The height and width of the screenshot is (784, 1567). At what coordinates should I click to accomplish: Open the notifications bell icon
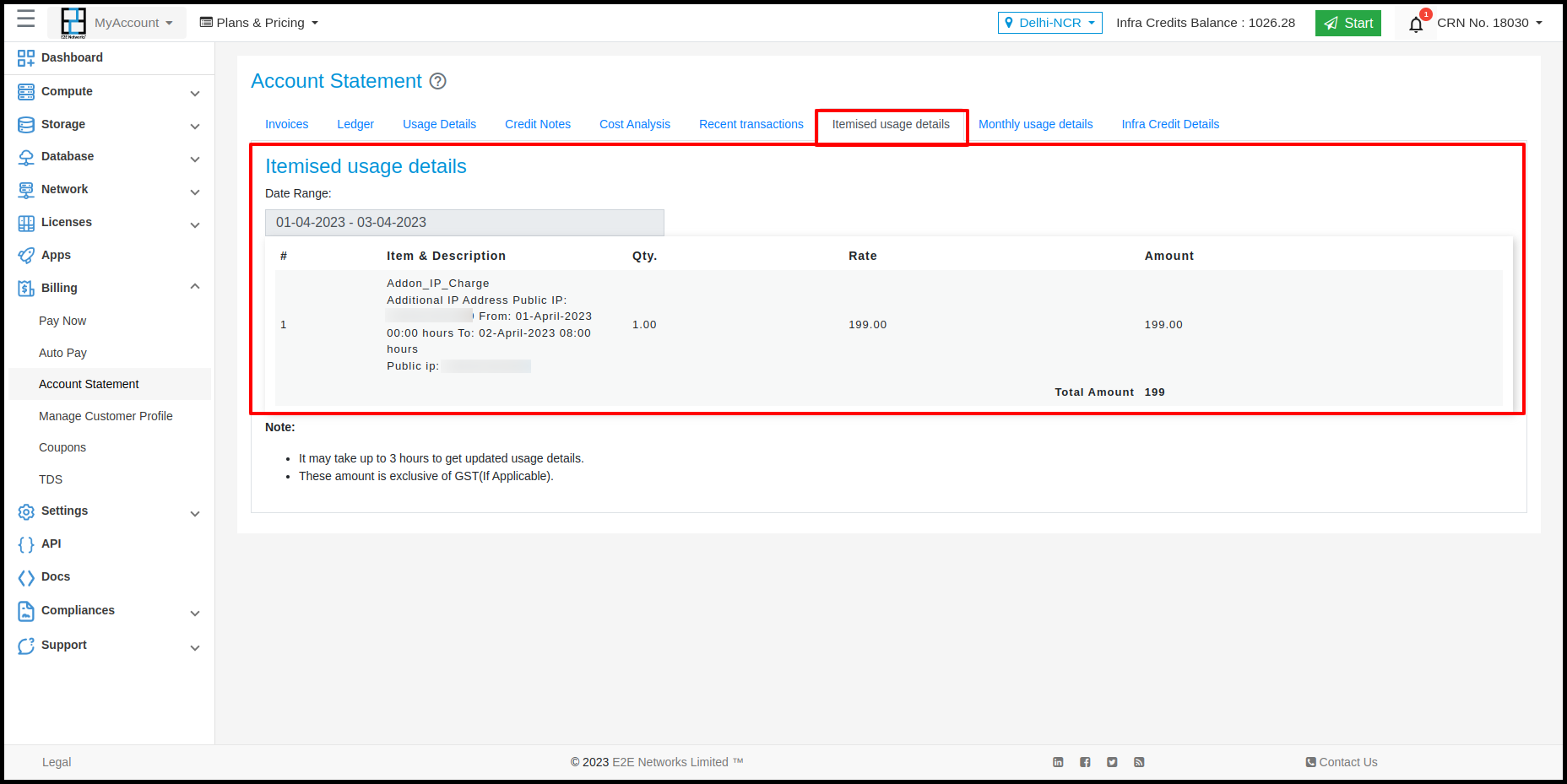pyautogui.click(x=1416, y=24)
